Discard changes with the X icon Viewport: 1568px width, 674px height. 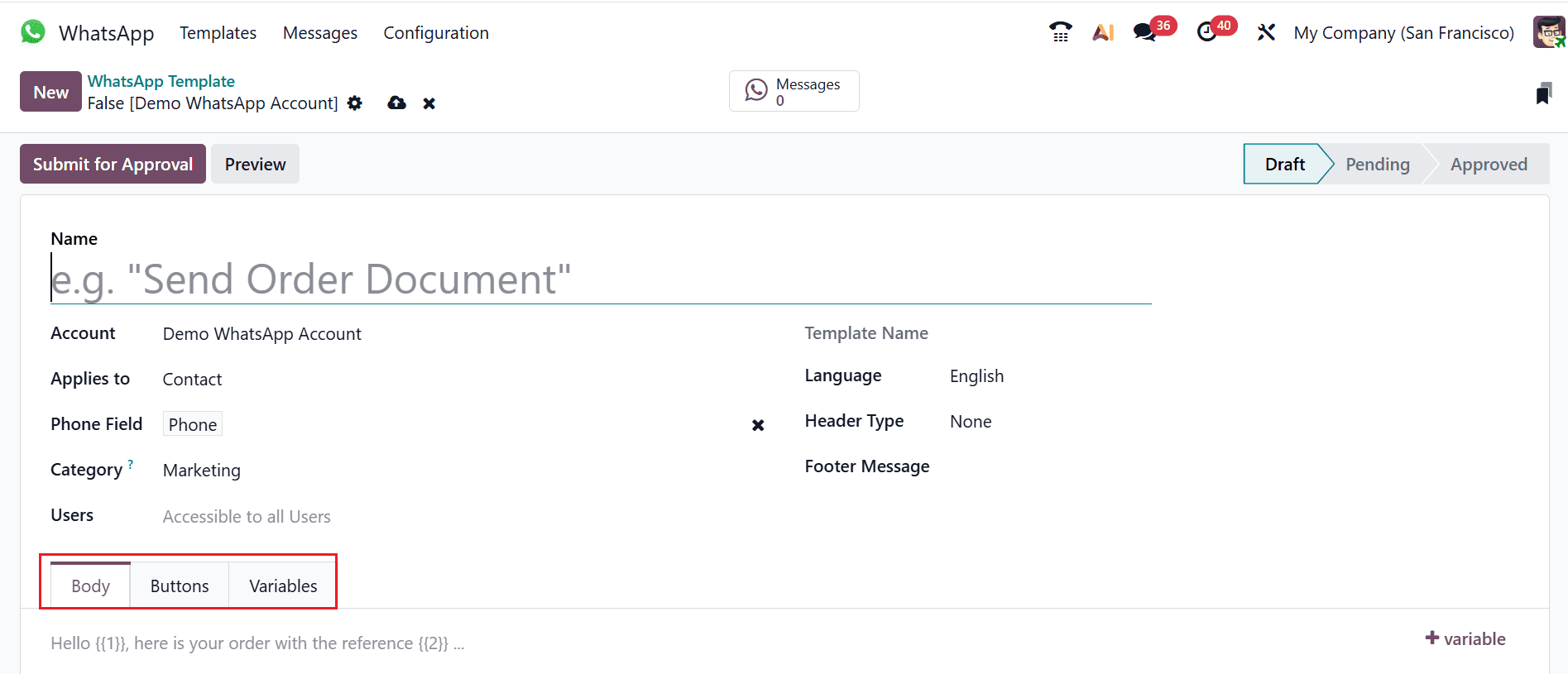click(x=429, y=103)
